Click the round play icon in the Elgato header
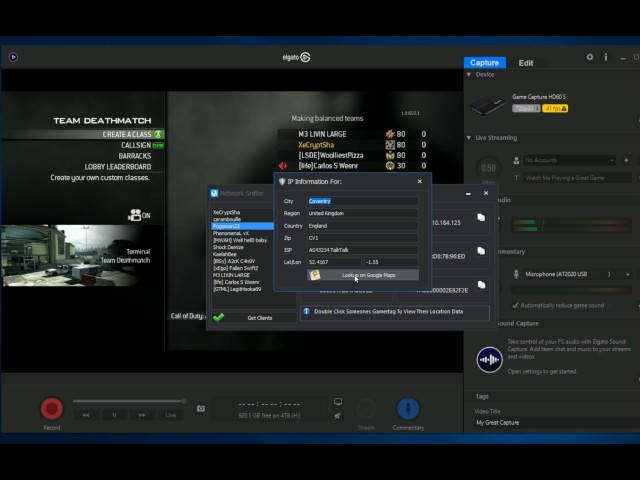Screen dimensions: 640x480 point(13,57)
